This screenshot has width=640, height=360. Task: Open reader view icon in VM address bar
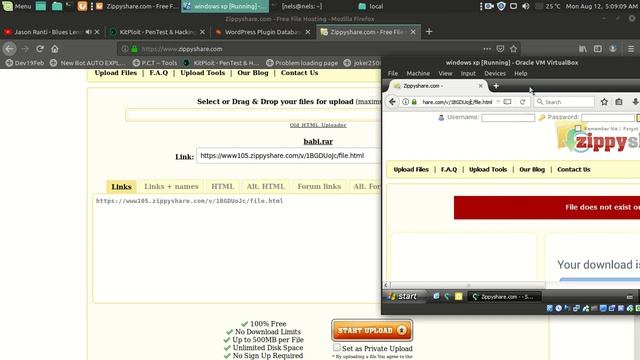(507, 102)
